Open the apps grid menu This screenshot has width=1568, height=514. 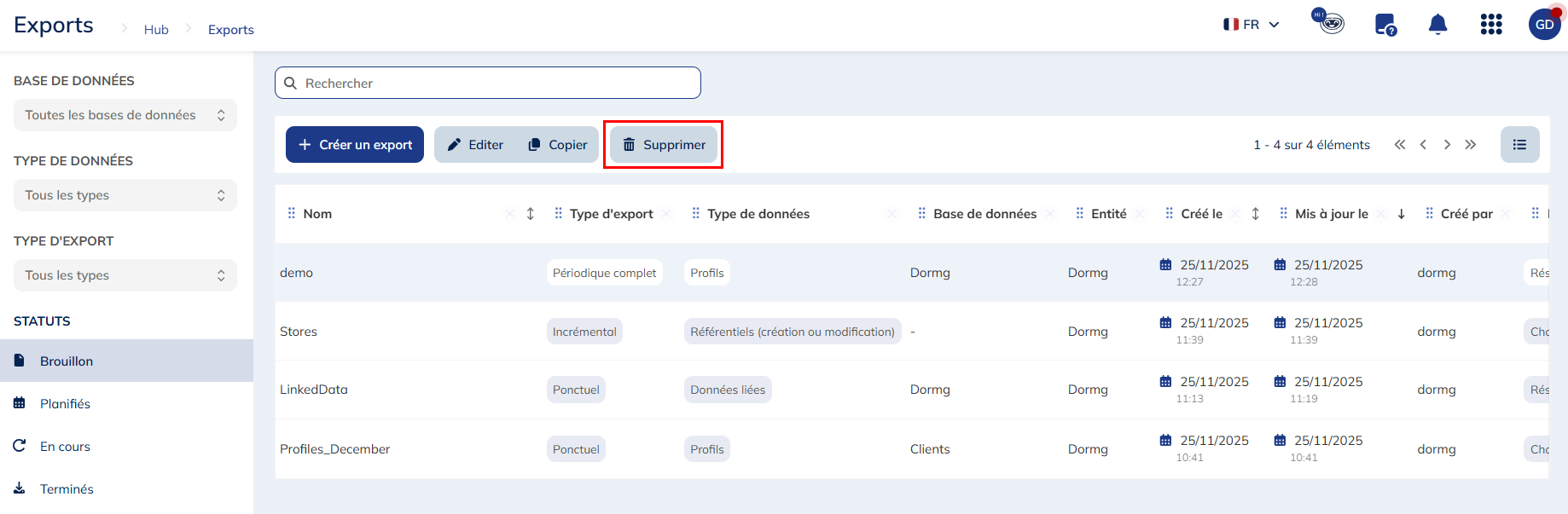(1490, 25)
